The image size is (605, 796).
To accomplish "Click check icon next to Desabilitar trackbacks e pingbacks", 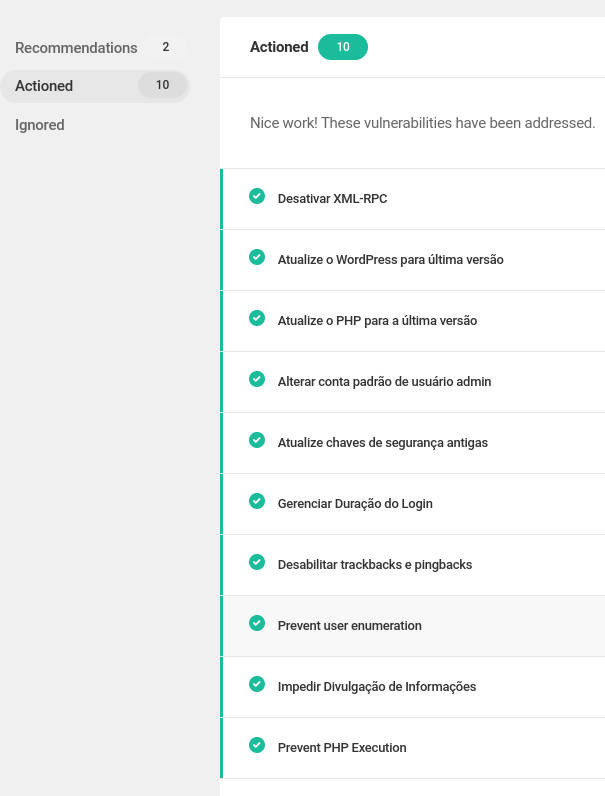I will point(257,561).
